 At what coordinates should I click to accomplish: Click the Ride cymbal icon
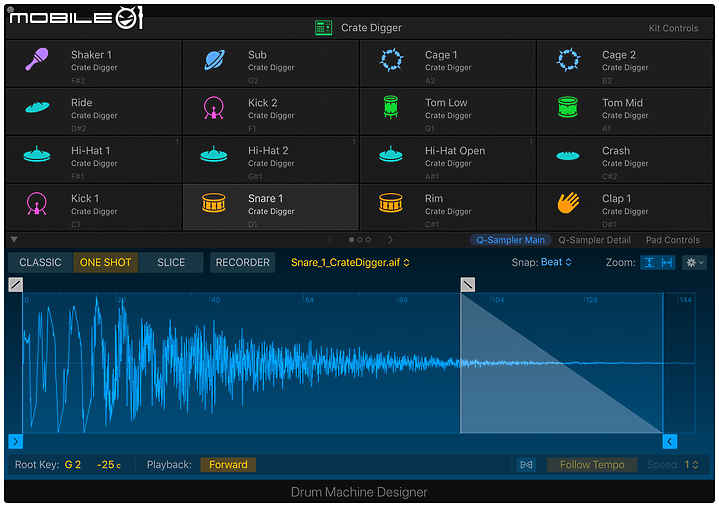pyautogui.click(x=37, y=107)
